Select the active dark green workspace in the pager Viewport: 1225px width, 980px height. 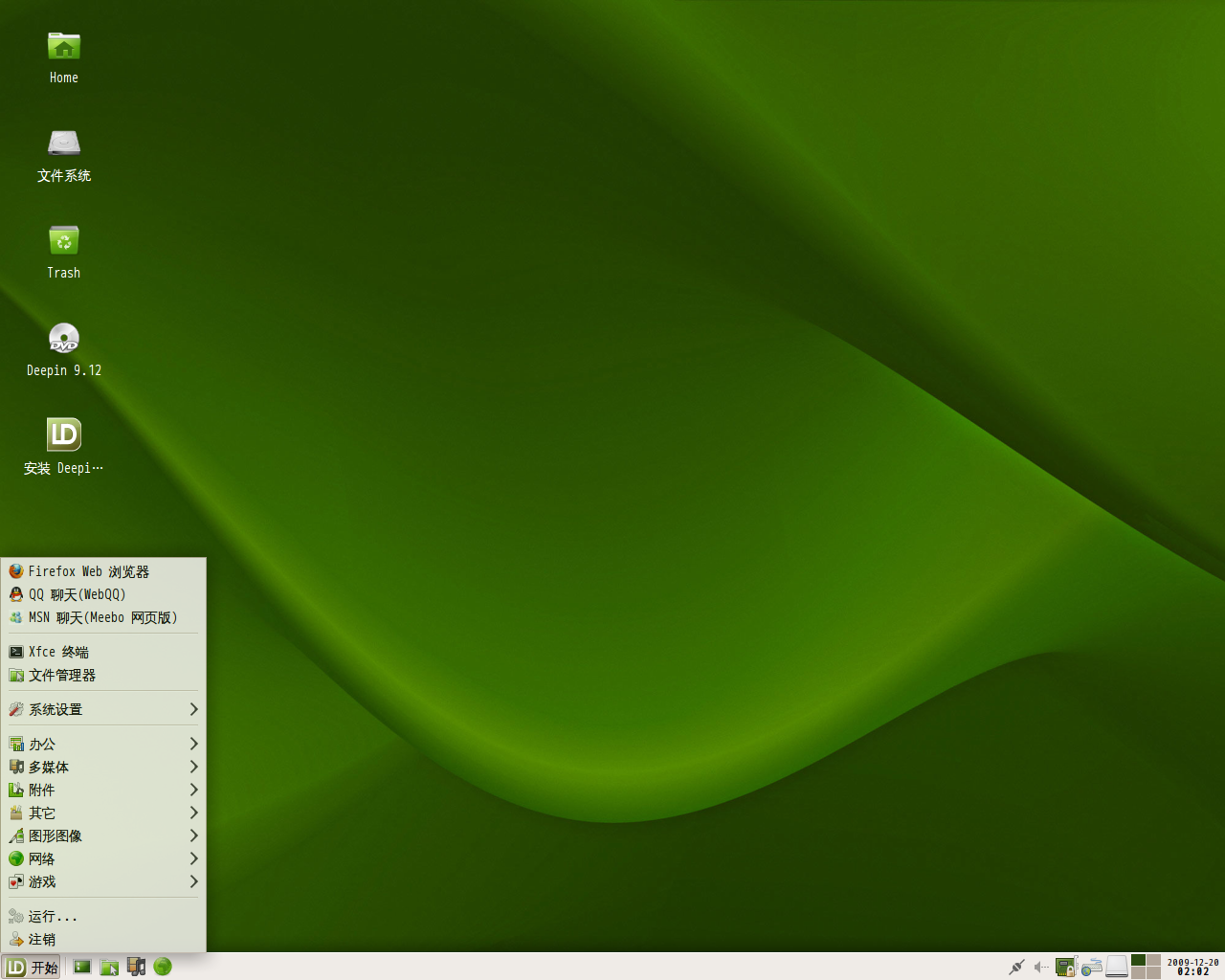[x=1139, y=960]
